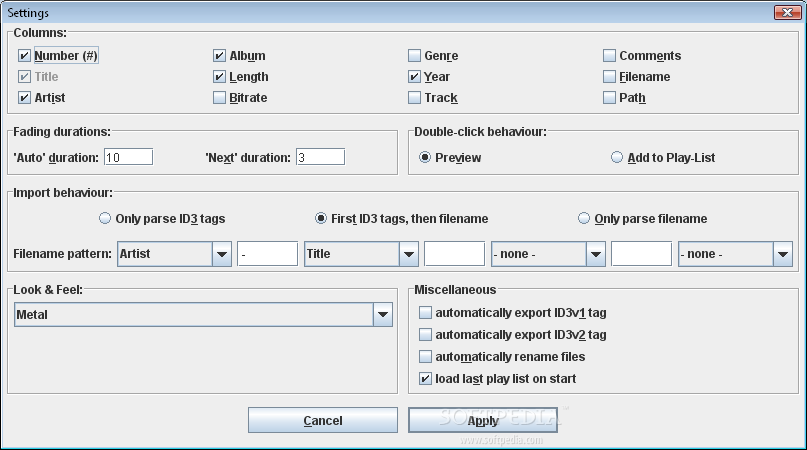Uncheck the Artist column checkbox
807x450 pixels.
(24, 97)
